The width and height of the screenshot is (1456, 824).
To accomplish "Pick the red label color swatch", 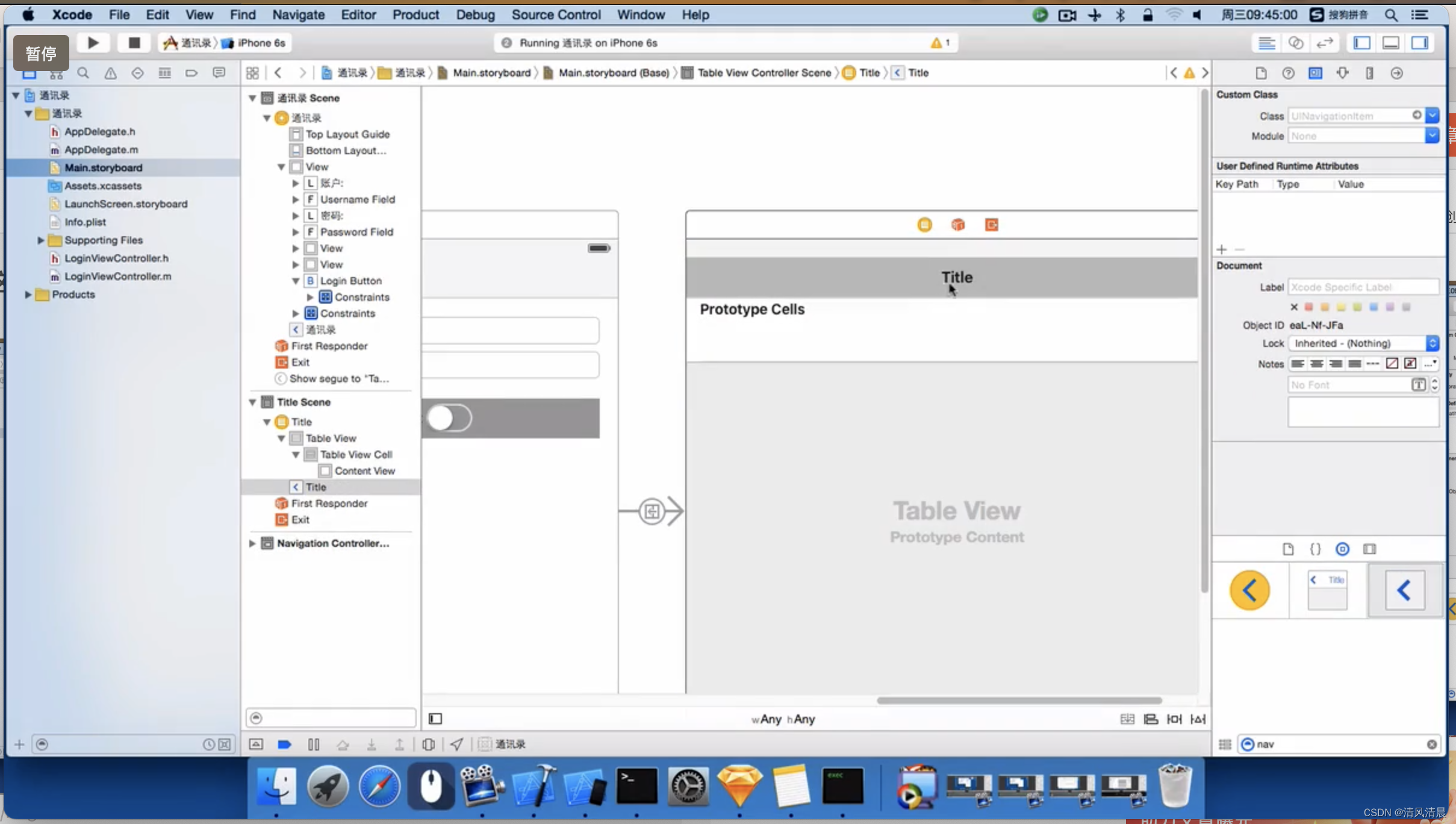I will coord(1308,307).
